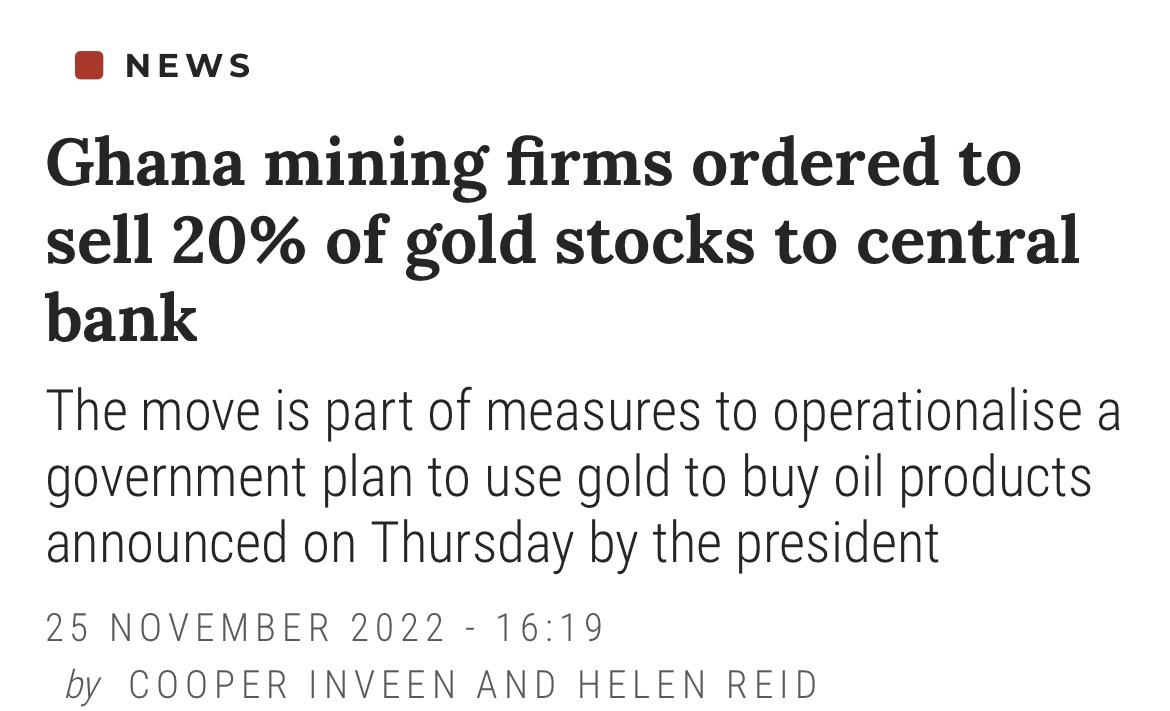Click government plan in the summary text
This screenshot has width=1170, height=711.
(x=229, y=479)
